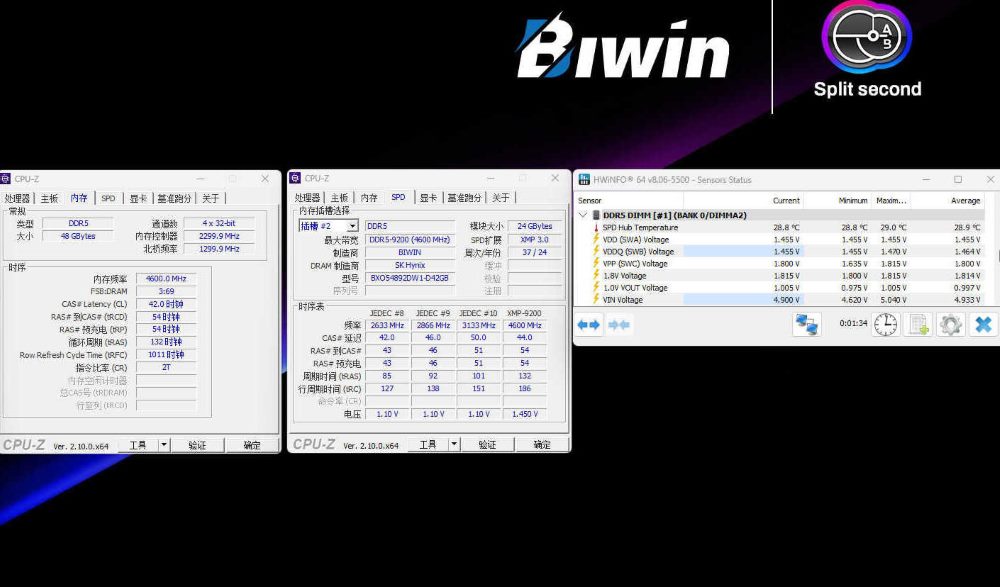Open the 插槽 #2 slot selection dropdown
Screen dimensions: 1000x587
click(352, 227)
